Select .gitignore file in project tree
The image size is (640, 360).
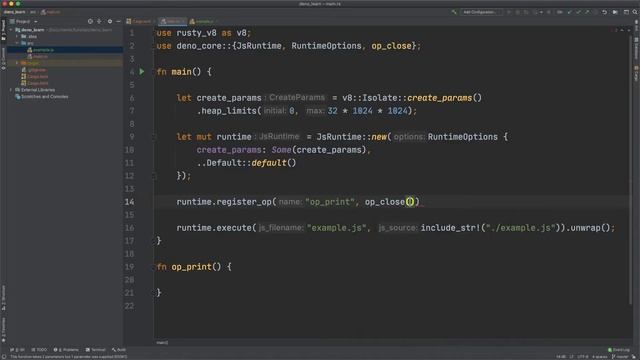(x=34, y=70)
